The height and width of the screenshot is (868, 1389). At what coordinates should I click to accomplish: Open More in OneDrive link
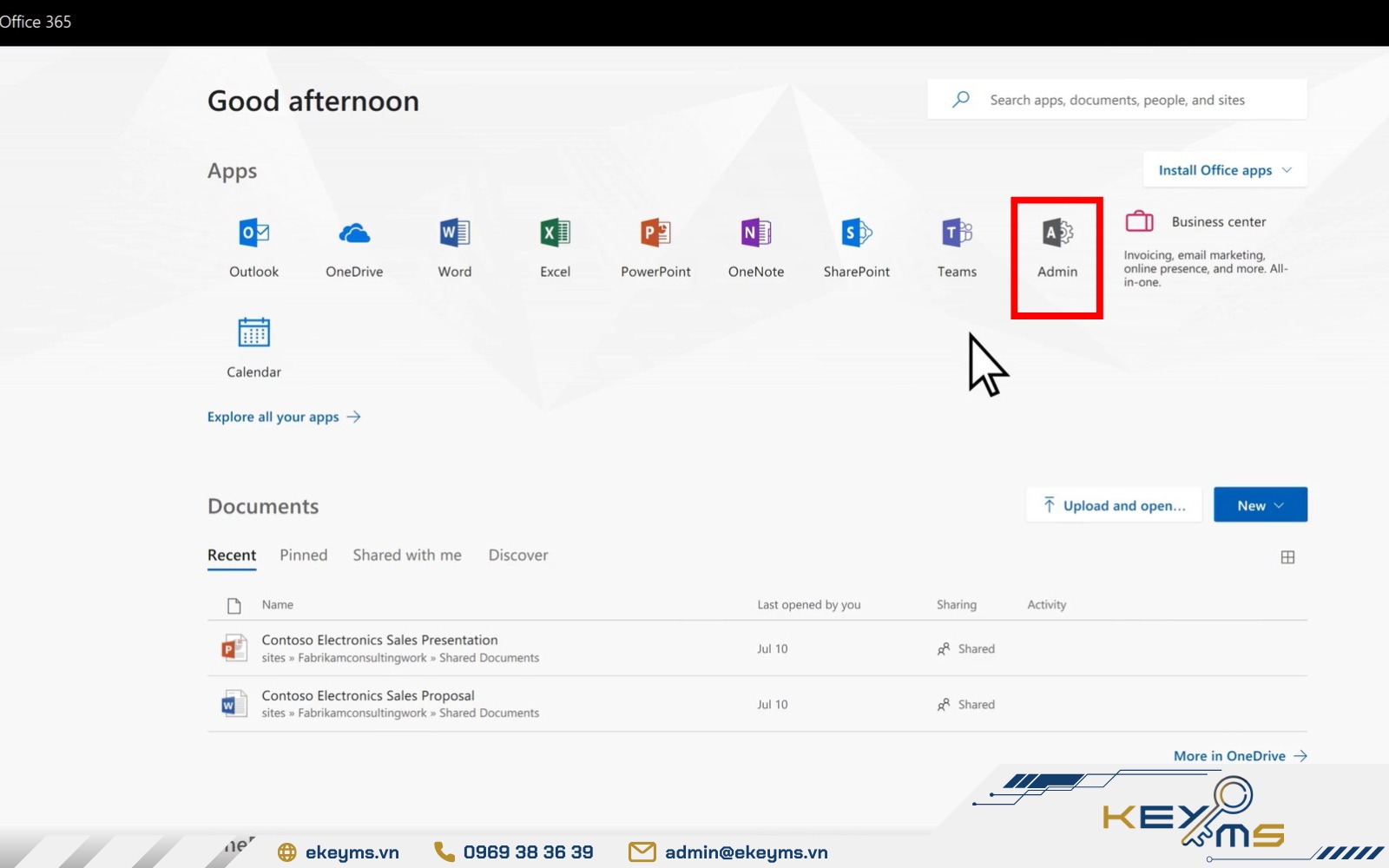1241,756
